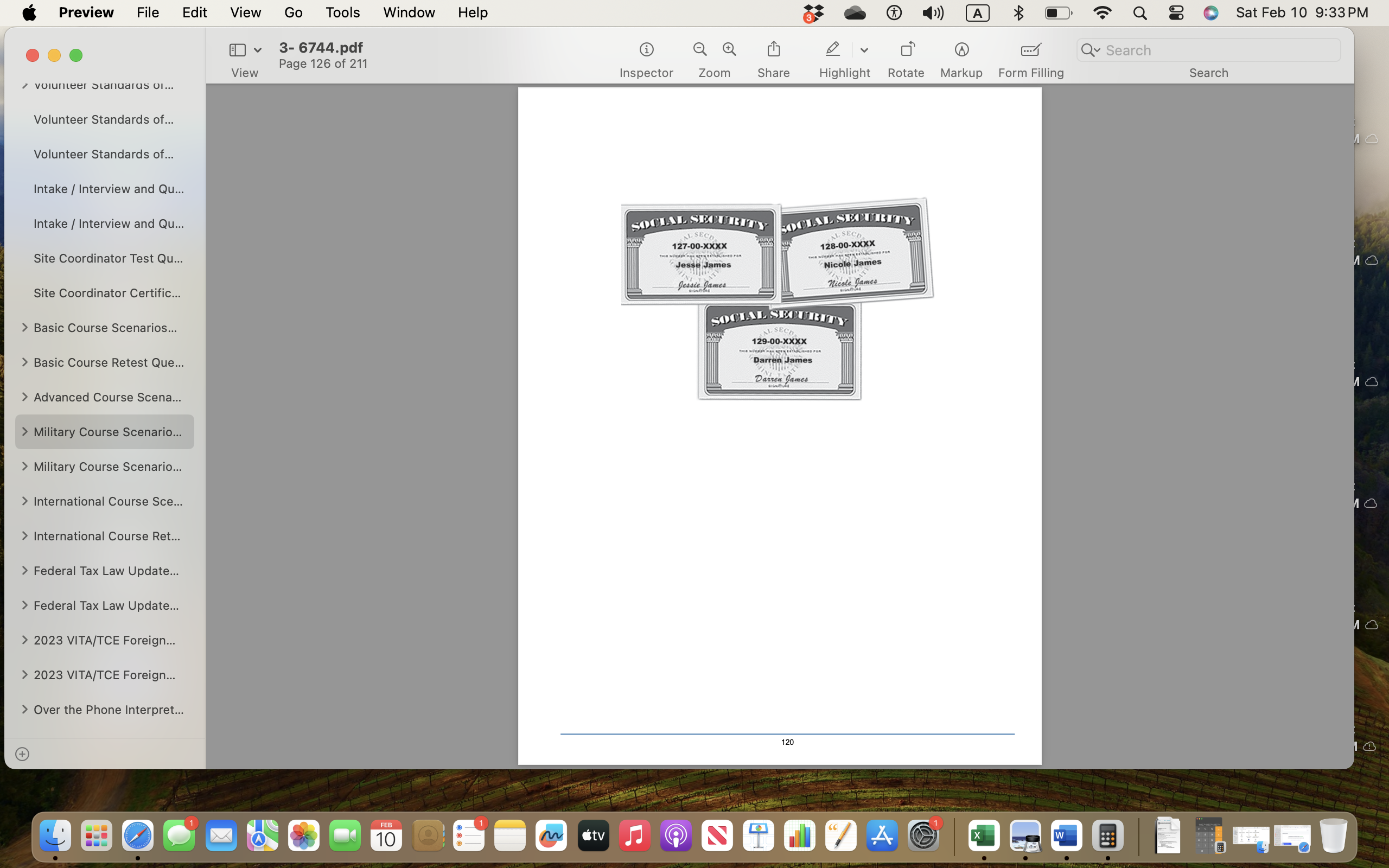The height and width of the screenshot is (868, 1389).
Task: Open the Markup pen-tip icon
Action: pyautogui.click(x=961, y=50)
